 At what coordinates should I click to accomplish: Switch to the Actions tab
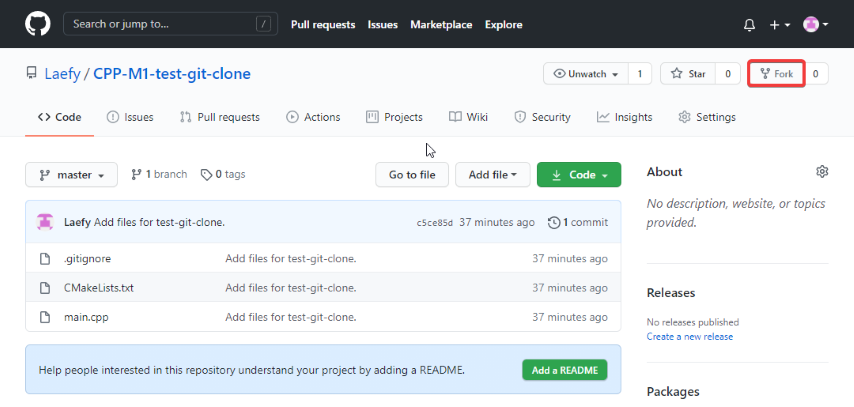313,117
